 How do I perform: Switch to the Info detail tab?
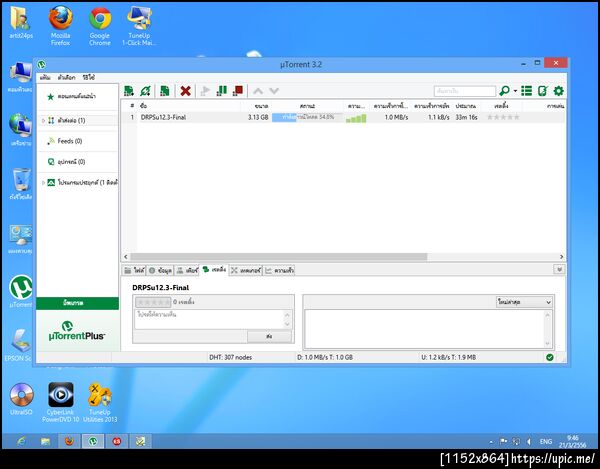pos(160,270)
